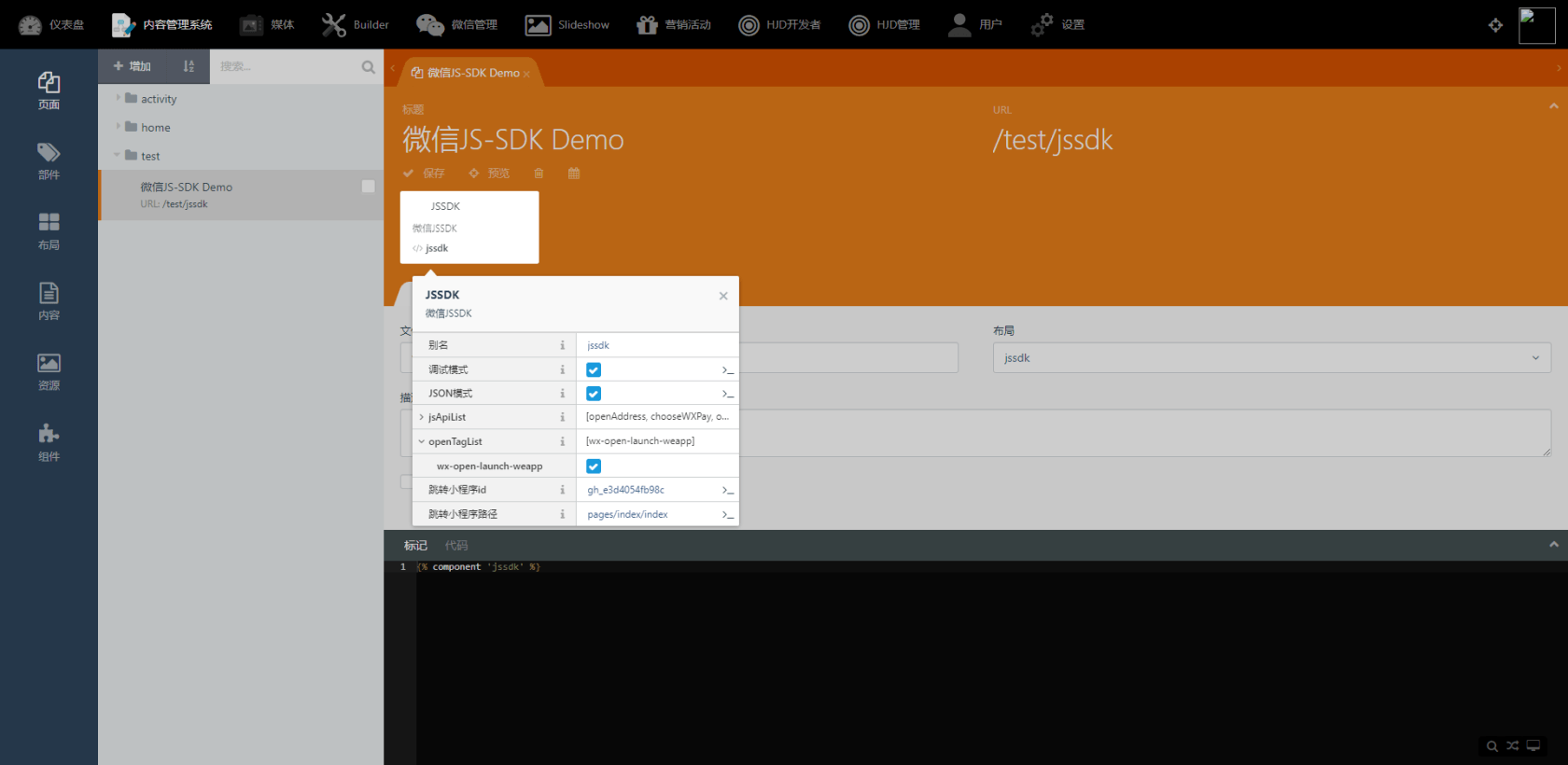1568x765 pixels.
Task: Toggle the JSON模式 checkbox
Action: [594, 394]
